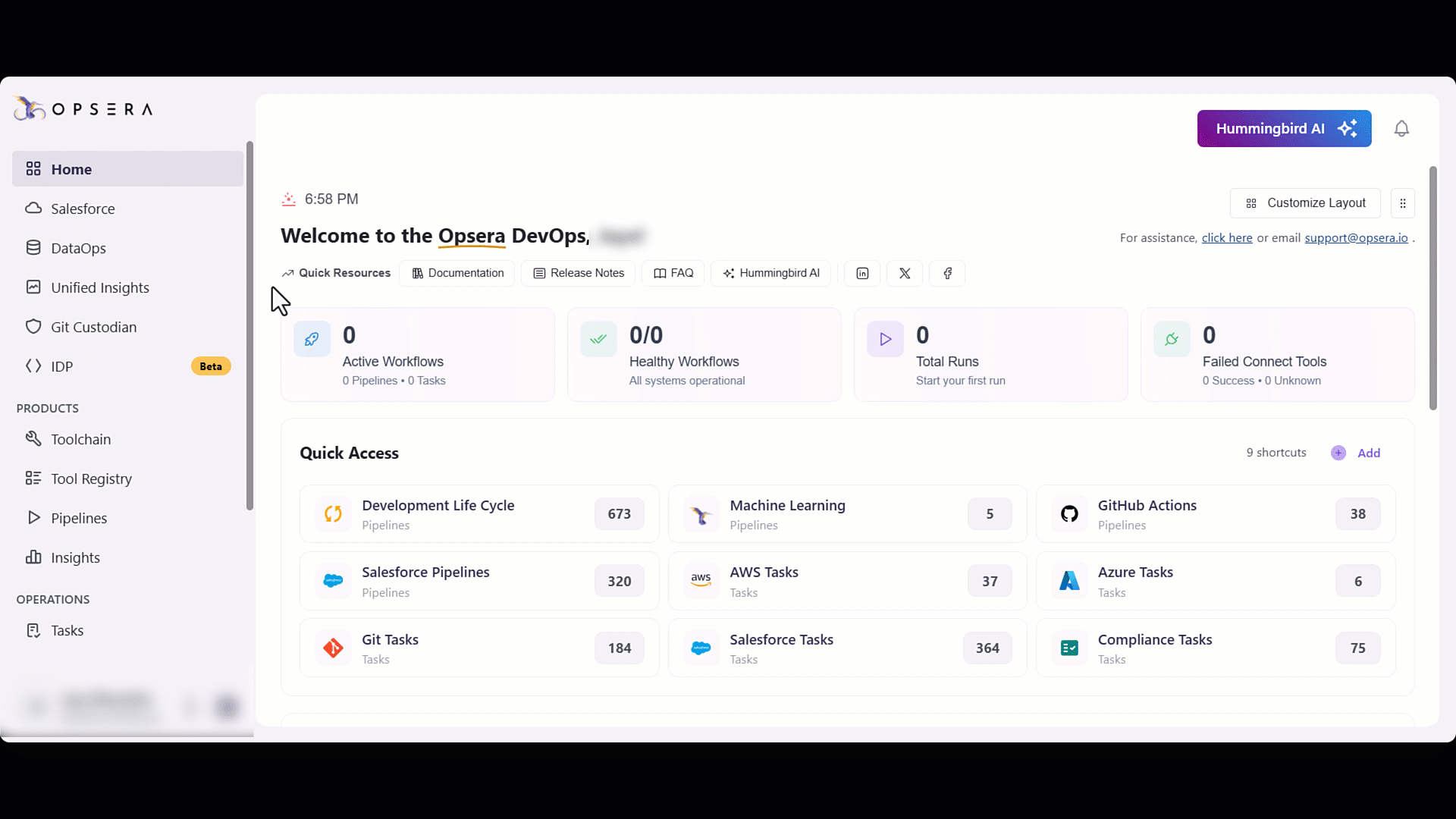Screen dimensions: 1456x819
Task: Click the GitHub Actions octocat icon
Action: [1069, 514]
